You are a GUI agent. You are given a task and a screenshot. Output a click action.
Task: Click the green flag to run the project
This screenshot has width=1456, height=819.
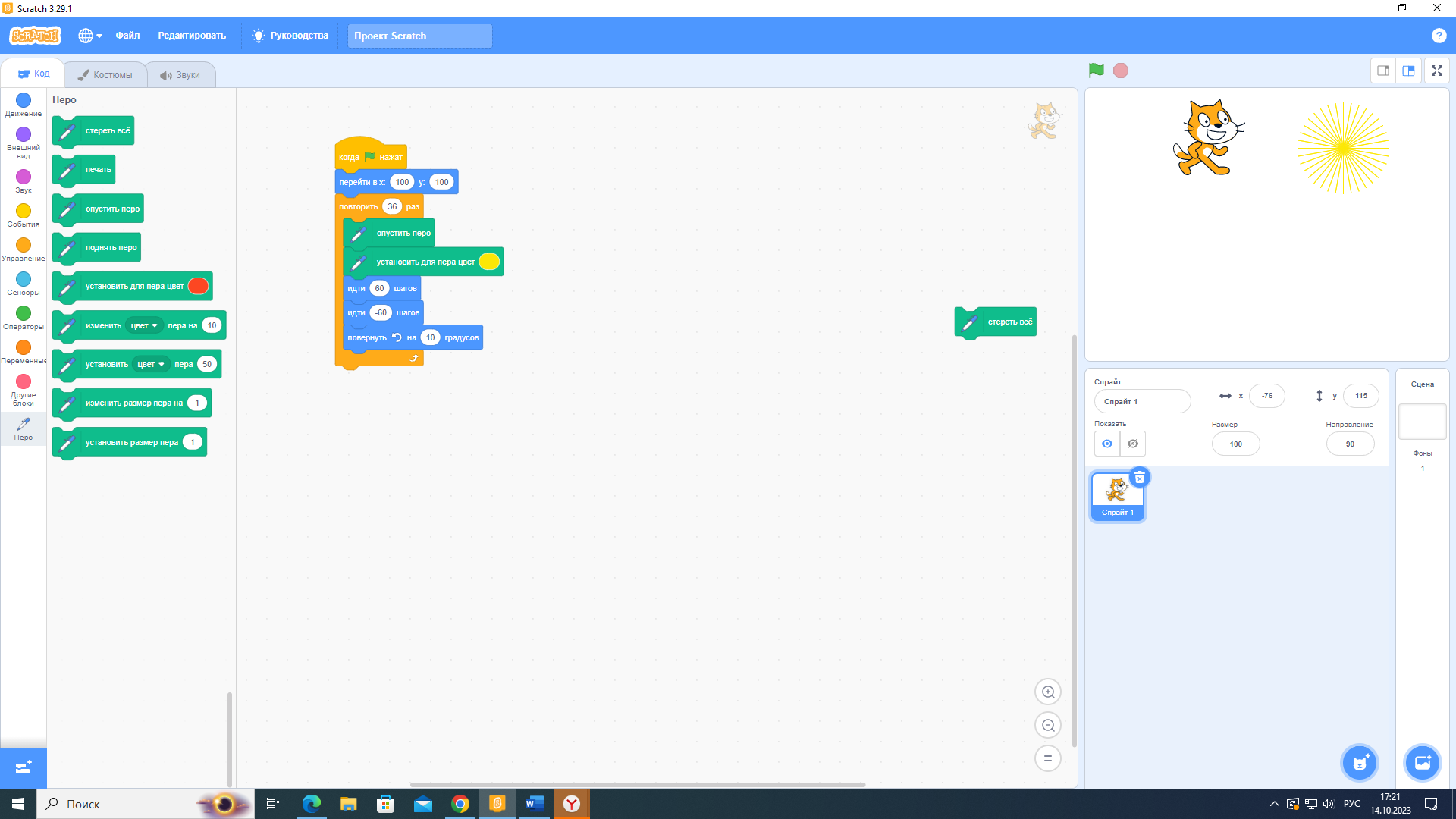[x=1096, y=71]
